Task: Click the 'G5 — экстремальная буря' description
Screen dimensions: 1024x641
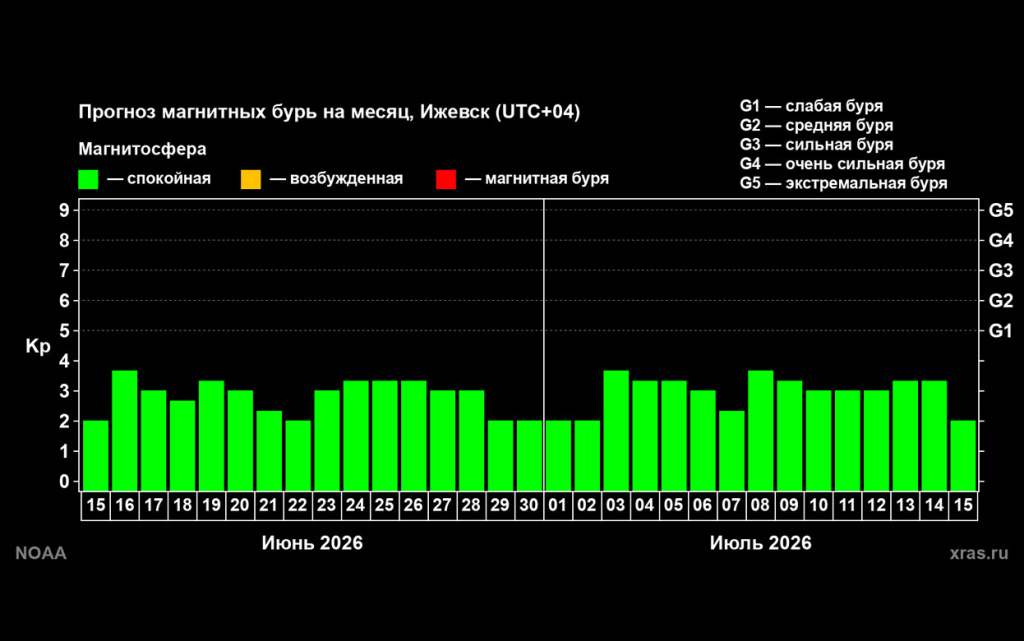Action: (x=843, y=183)
